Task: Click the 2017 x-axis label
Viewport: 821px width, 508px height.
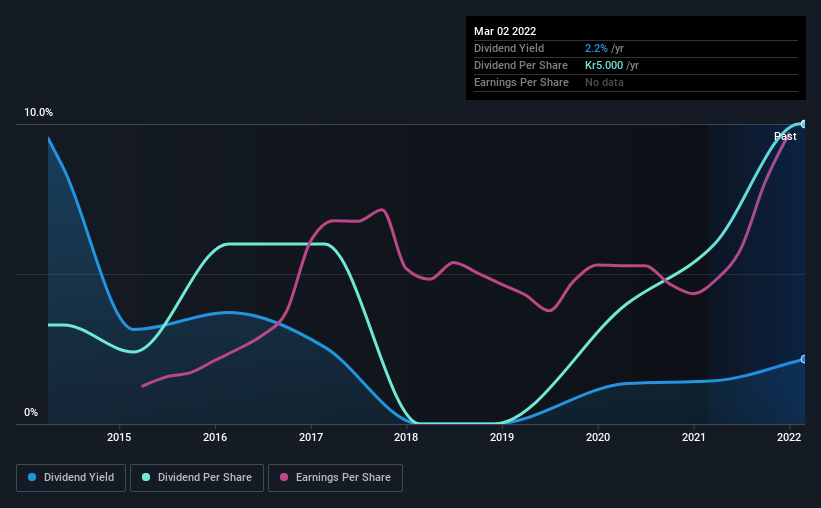Action: [x=311, y=437]
